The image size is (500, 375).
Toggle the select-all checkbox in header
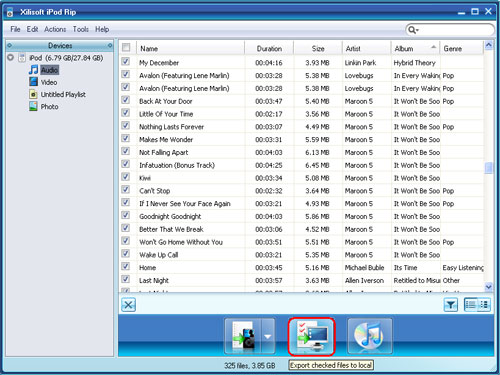(x=126, y=47)
